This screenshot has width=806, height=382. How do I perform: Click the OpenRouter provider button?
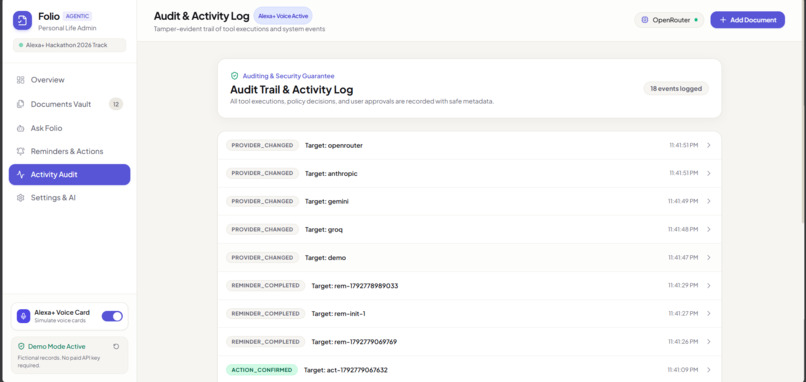point(669,20)
